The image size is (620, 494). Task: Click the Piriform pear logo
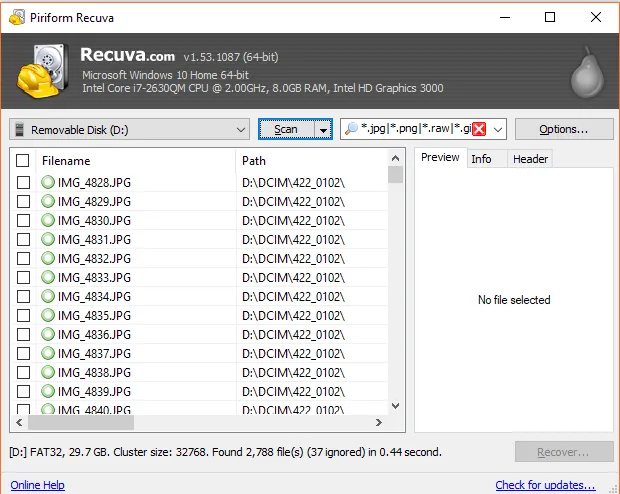tap(587, 72)
